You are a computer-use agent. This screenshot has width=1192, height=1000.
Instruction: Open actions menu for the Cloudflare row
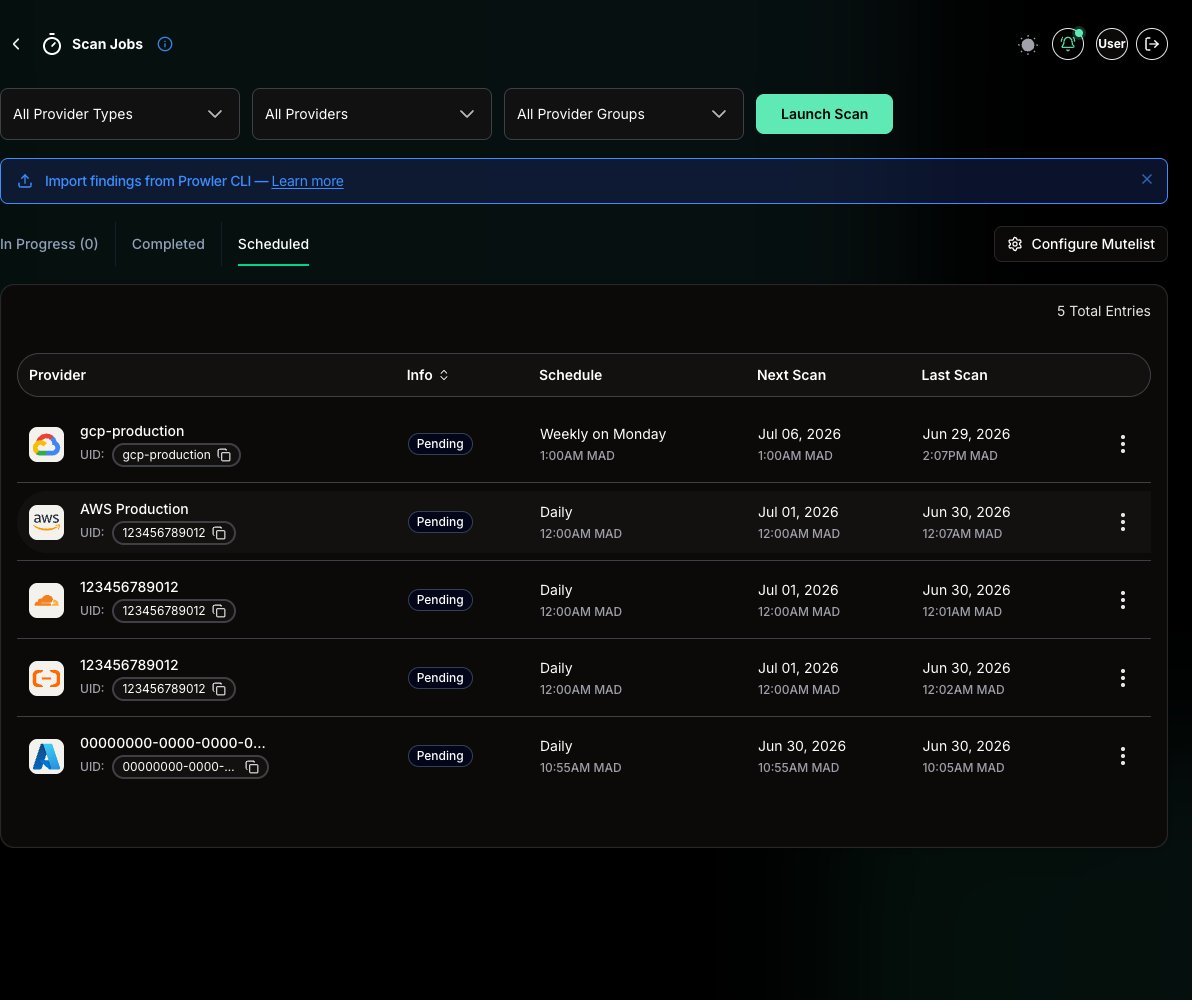pyautogui.click(x=1123, y=600)
